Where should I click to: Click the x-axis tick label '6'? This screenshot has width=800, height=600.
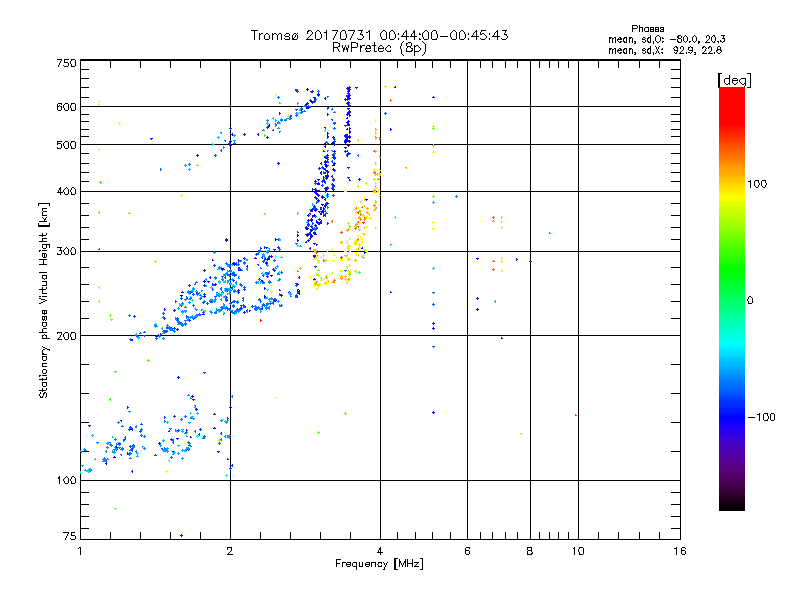[467, 551]
